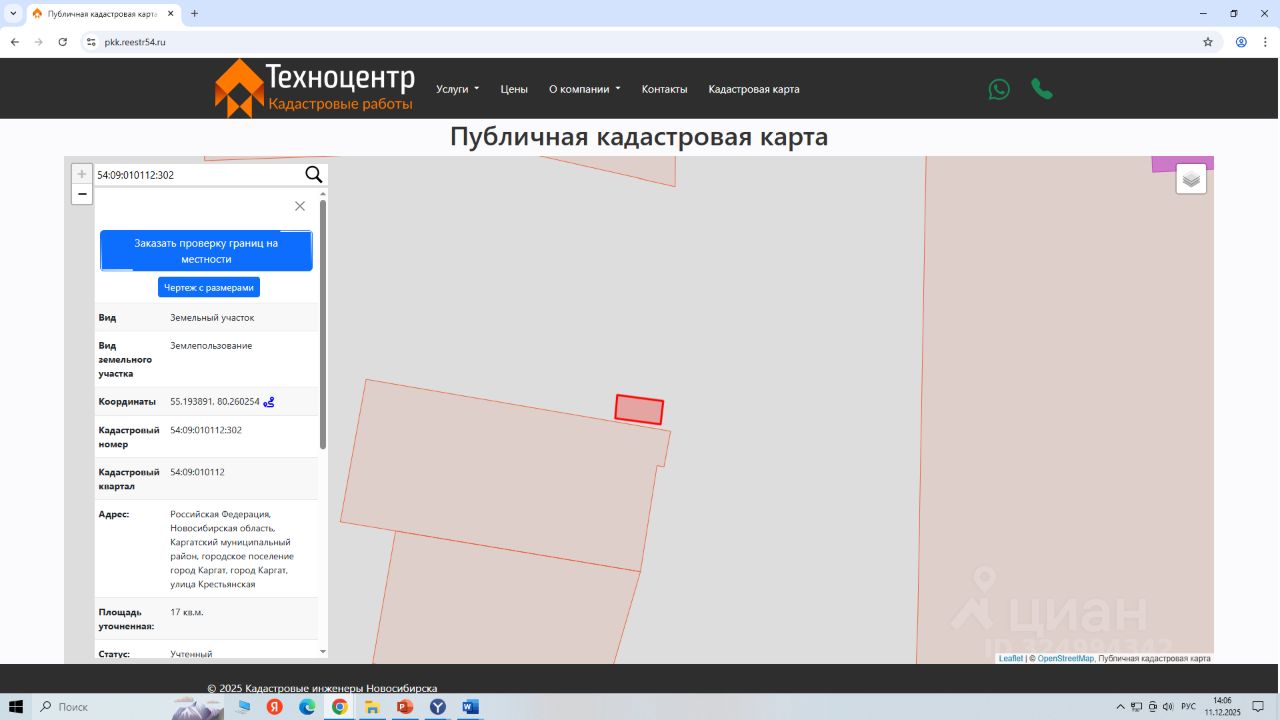Open the Chrome three-dot menu
1280x720 pixels.
point(1264,42)
